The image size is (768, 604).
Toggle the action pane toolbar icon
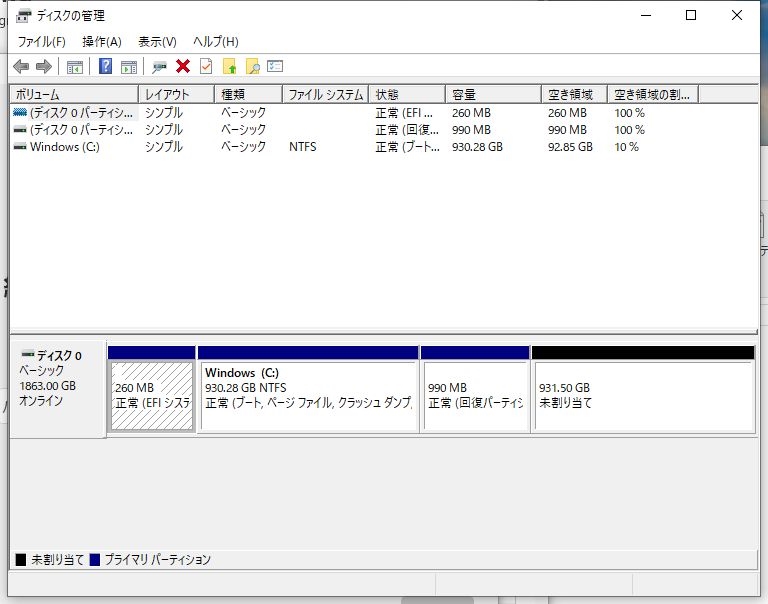point(129,67)
